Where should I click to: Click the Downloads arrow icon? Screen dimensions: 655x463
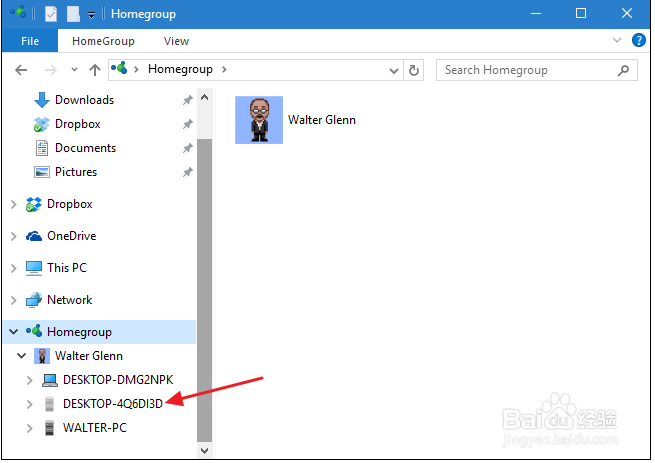tap(41, 100)
